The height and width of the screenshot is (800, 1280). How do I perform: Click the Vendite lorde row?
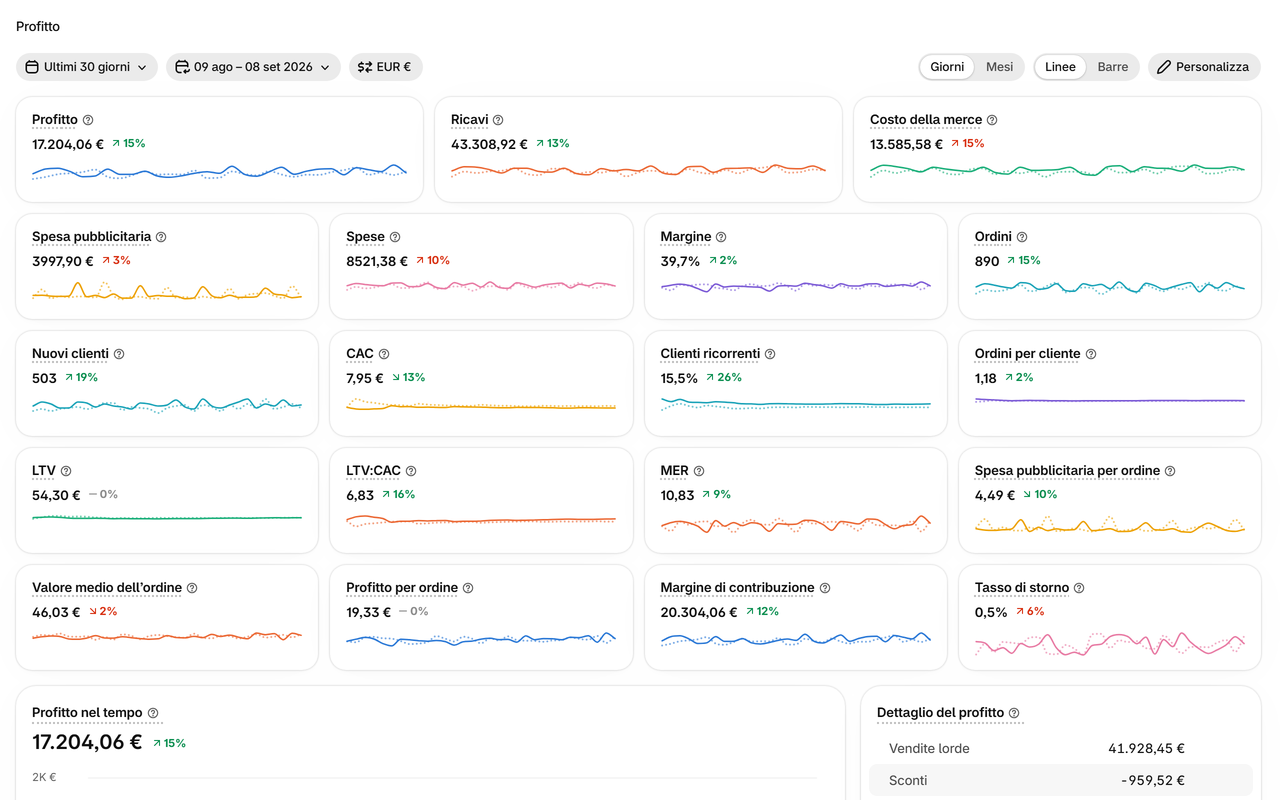[x=1061, y=748]
